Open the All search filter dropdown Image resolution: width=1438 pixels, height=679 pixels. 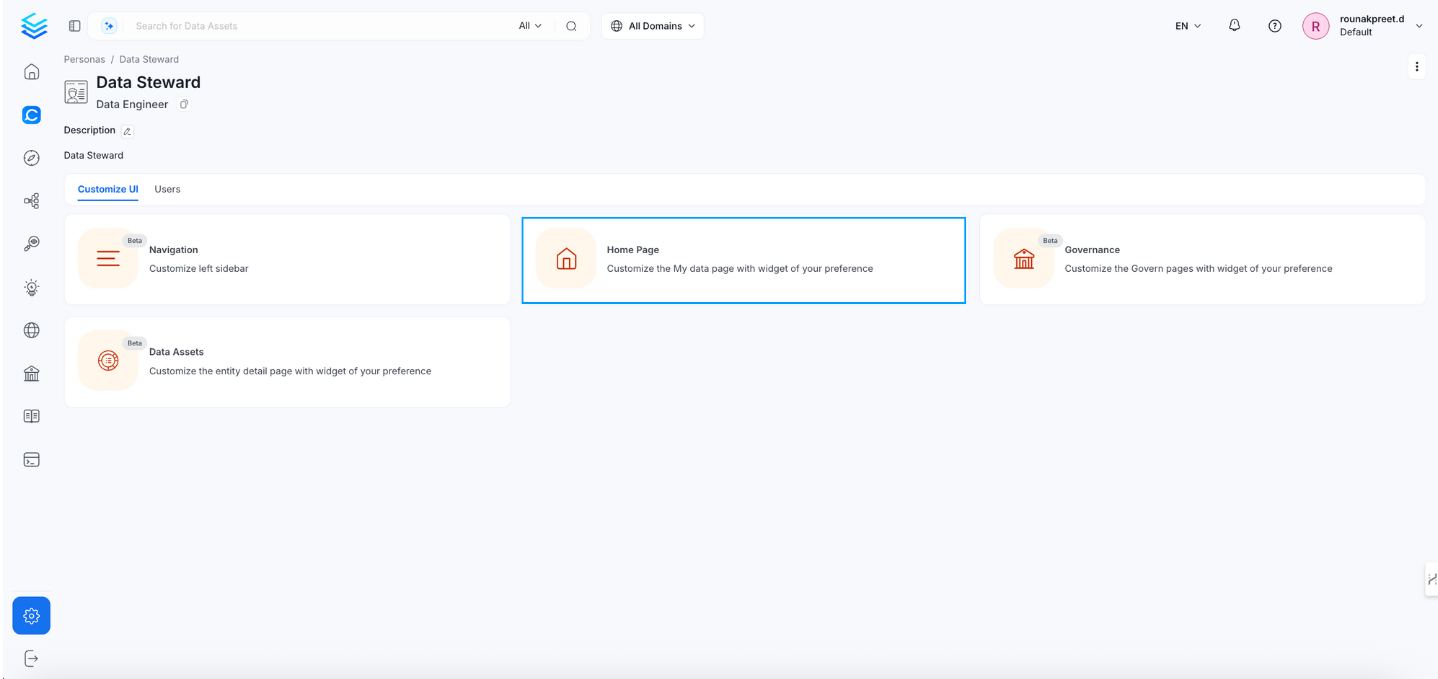pyautogui.click(x=529, y=25)
